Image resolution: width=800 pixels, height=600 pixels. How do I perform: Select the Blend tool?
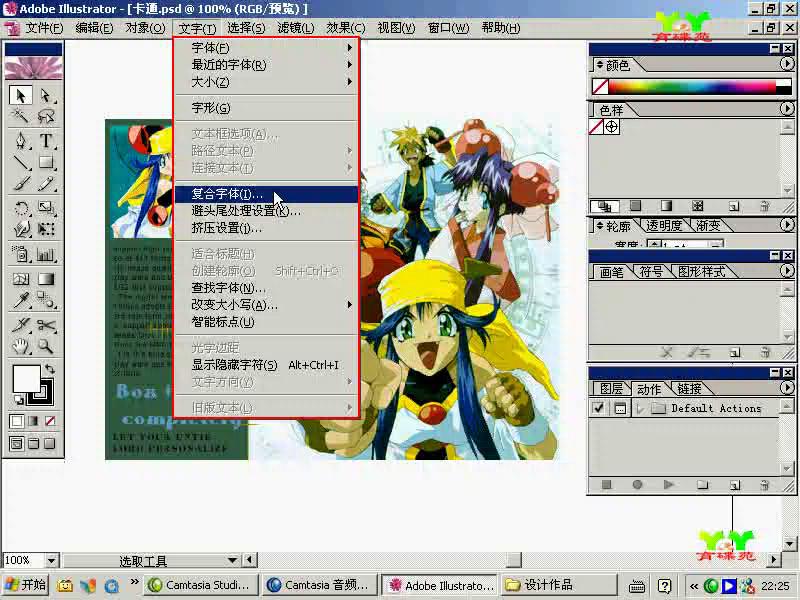(x=46, y=300)
